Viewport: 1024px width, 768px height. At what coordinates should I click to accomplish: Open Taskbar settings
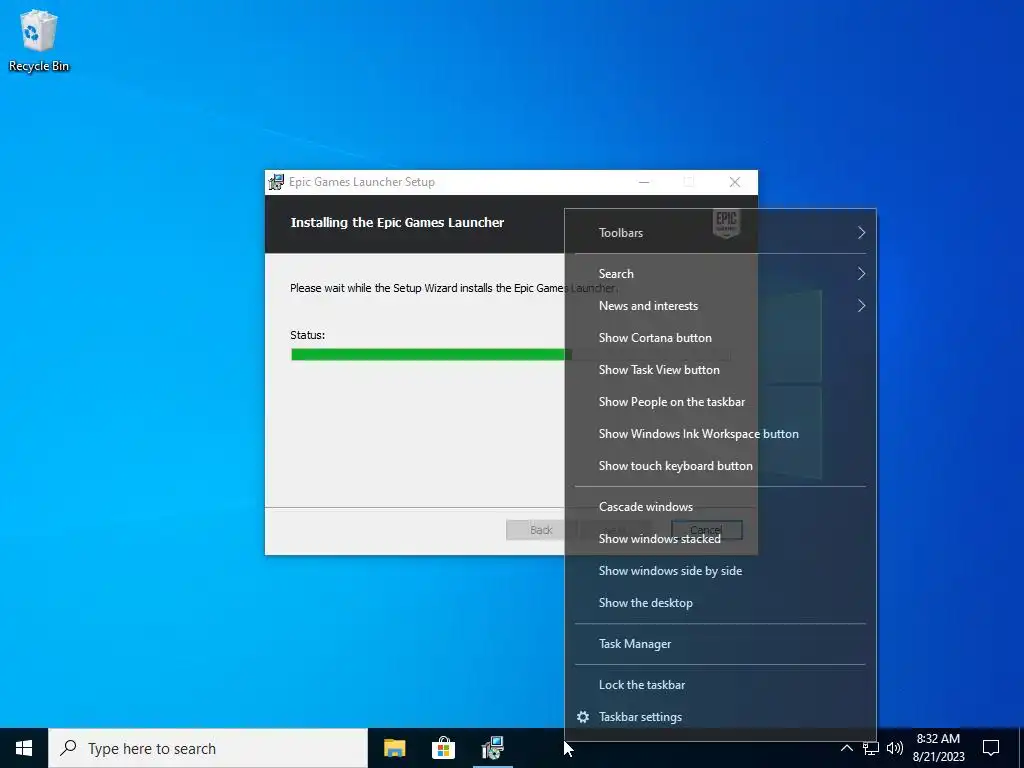(x=720, y=717)
